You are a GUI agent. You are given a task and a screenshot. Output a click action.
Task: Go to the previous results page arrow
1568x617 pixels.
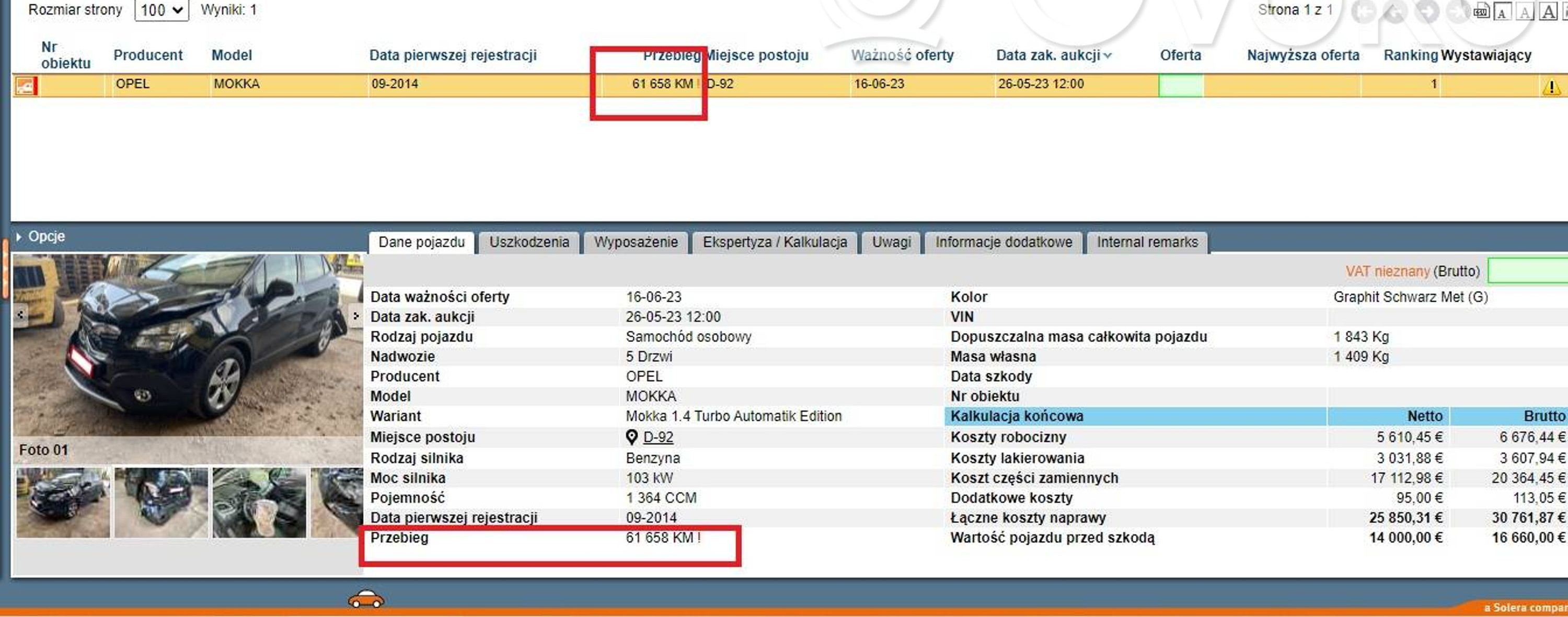coord(1394,11)
